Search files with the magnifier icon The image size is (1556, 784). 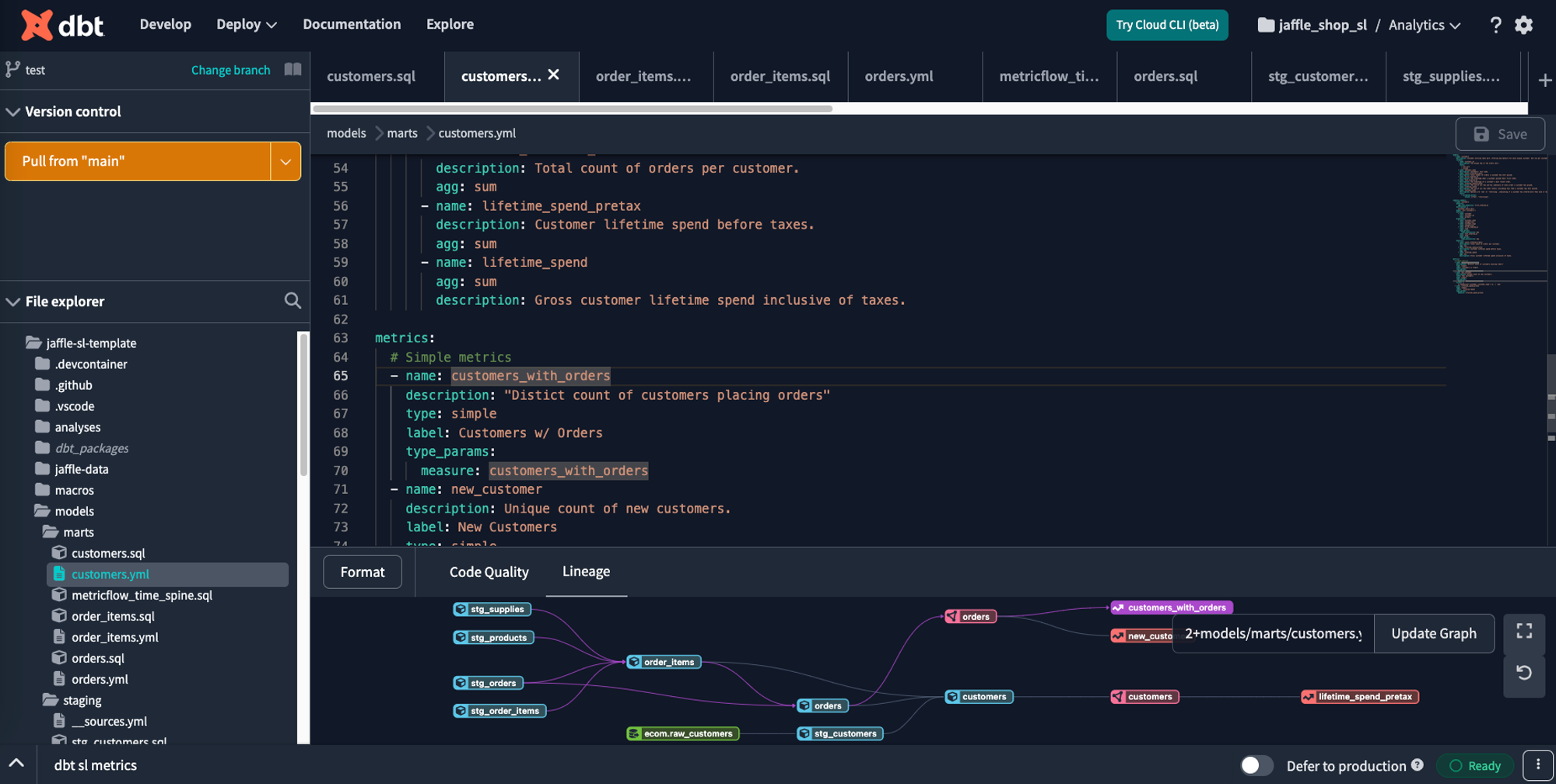pyautogui.click(x=293, y=301)
